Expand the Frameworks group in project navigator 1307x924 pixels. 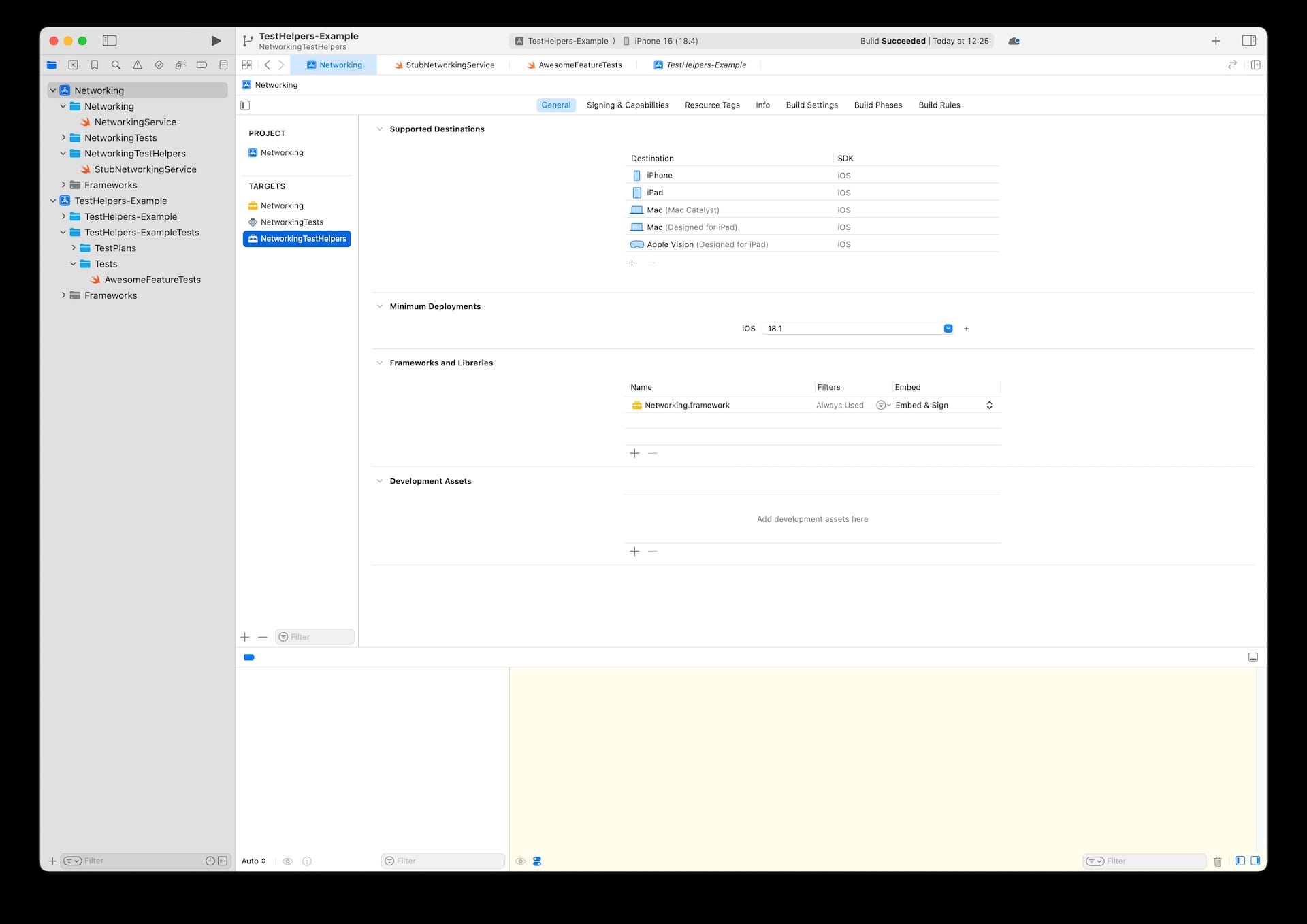[x=65, y=184]
